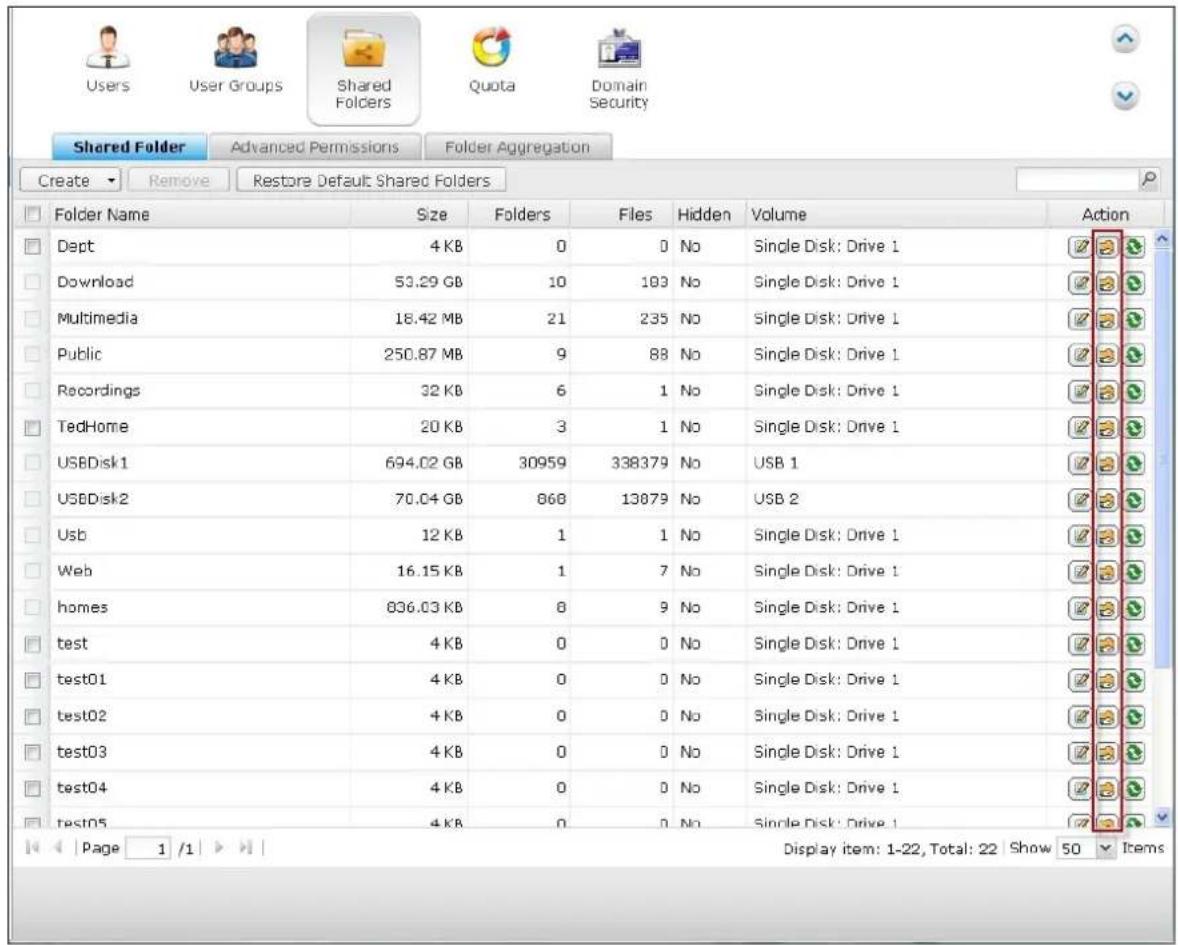This screenshot has width=1178, height=945.
Task: Open the Quota section icon
Action: tap(492, 60)
